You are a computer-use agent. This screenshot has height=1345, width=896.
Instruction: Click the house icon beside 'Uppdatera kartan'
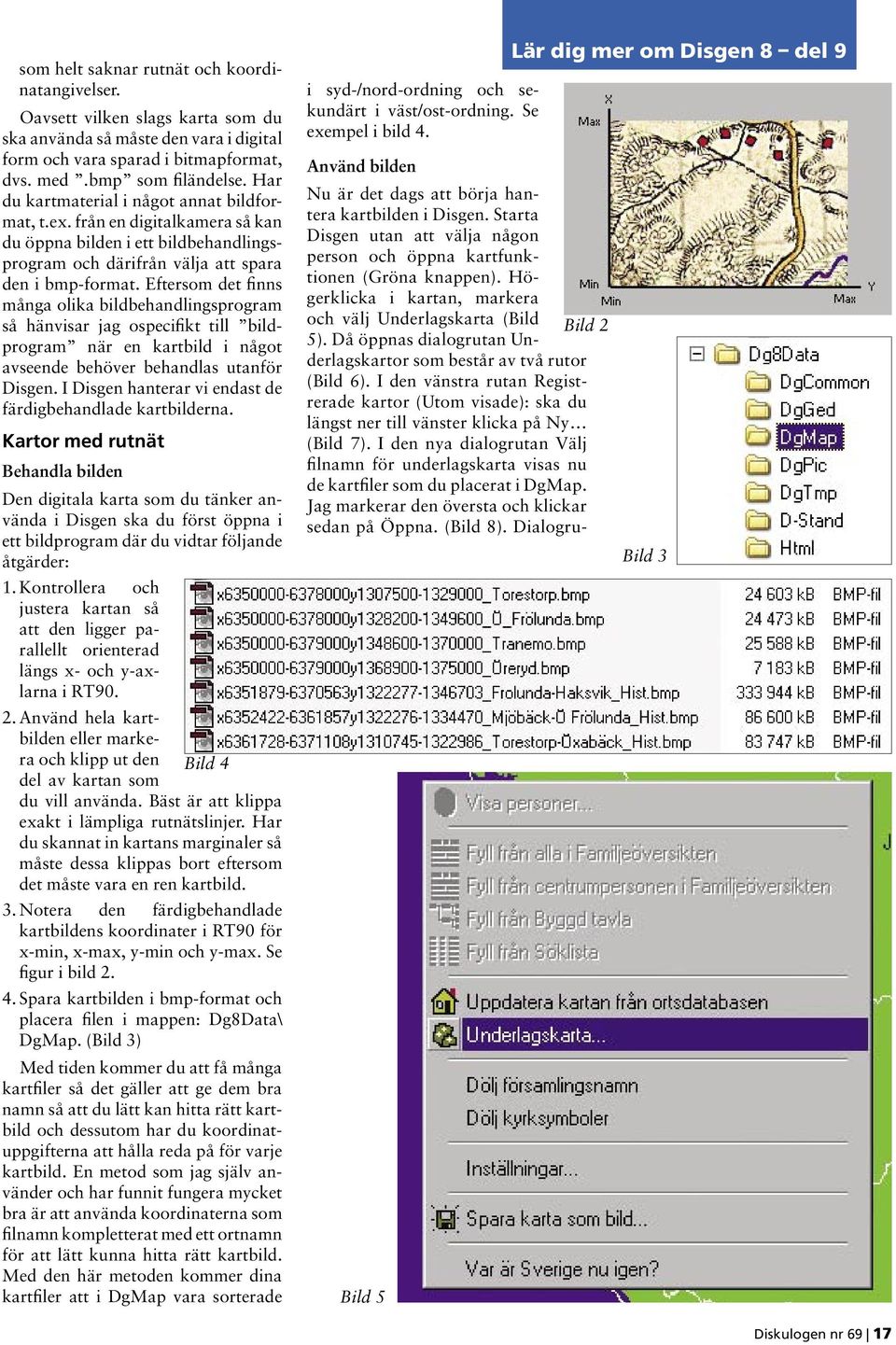pyautogui.click(x=445, y=1002)
